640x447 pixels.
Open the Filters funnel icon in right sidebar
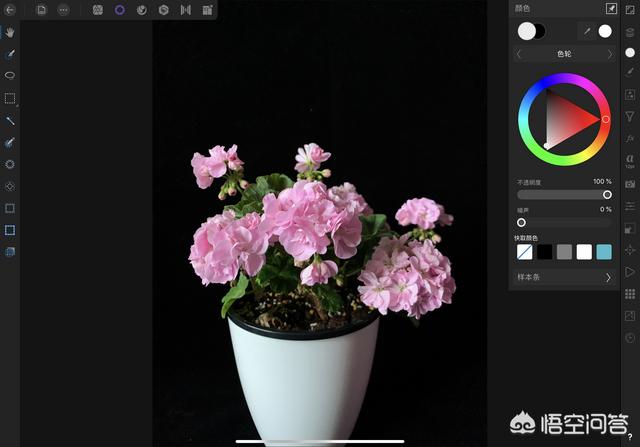(630, 117)
